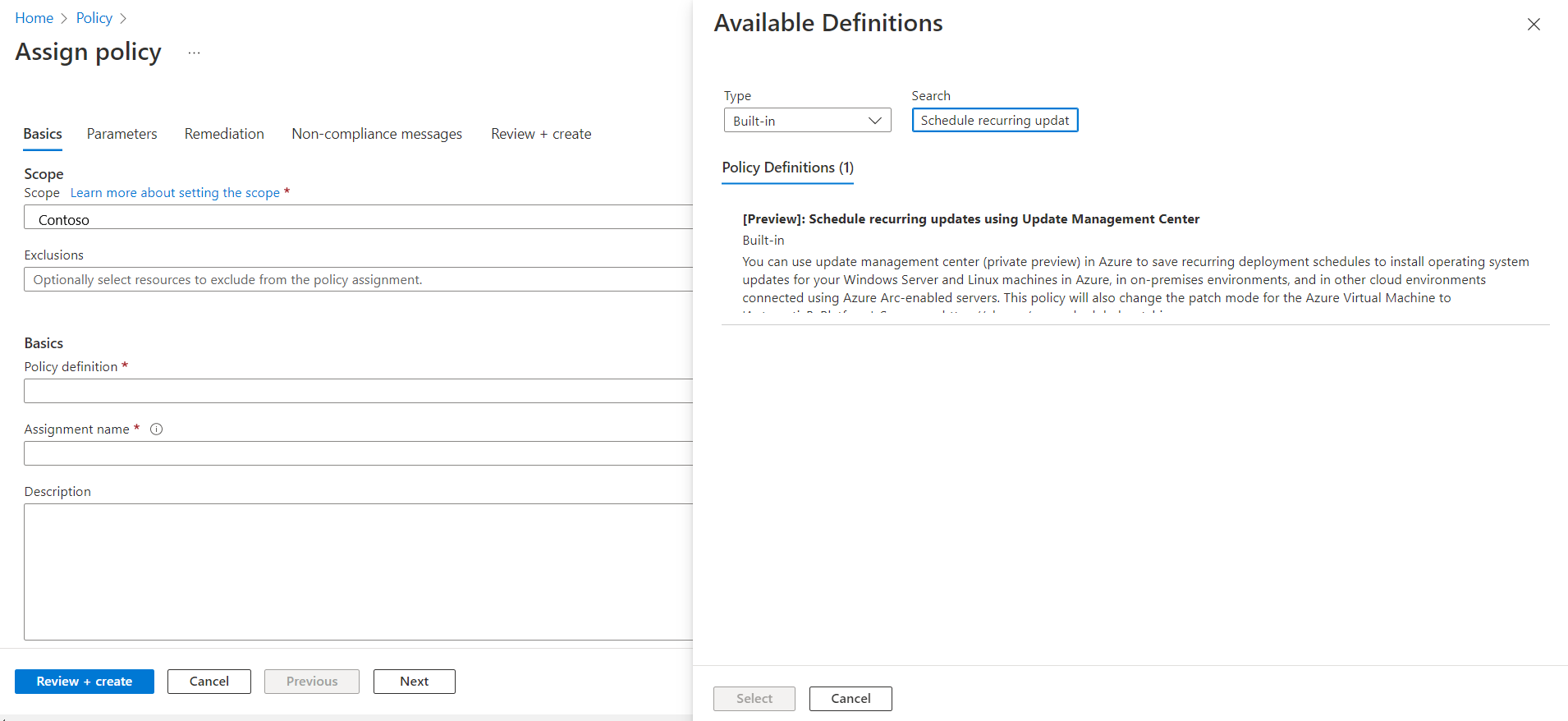The width and height of the screenshot is (1568, 721).
Task: Click the Select button in definitions panel
Action: 754,699
